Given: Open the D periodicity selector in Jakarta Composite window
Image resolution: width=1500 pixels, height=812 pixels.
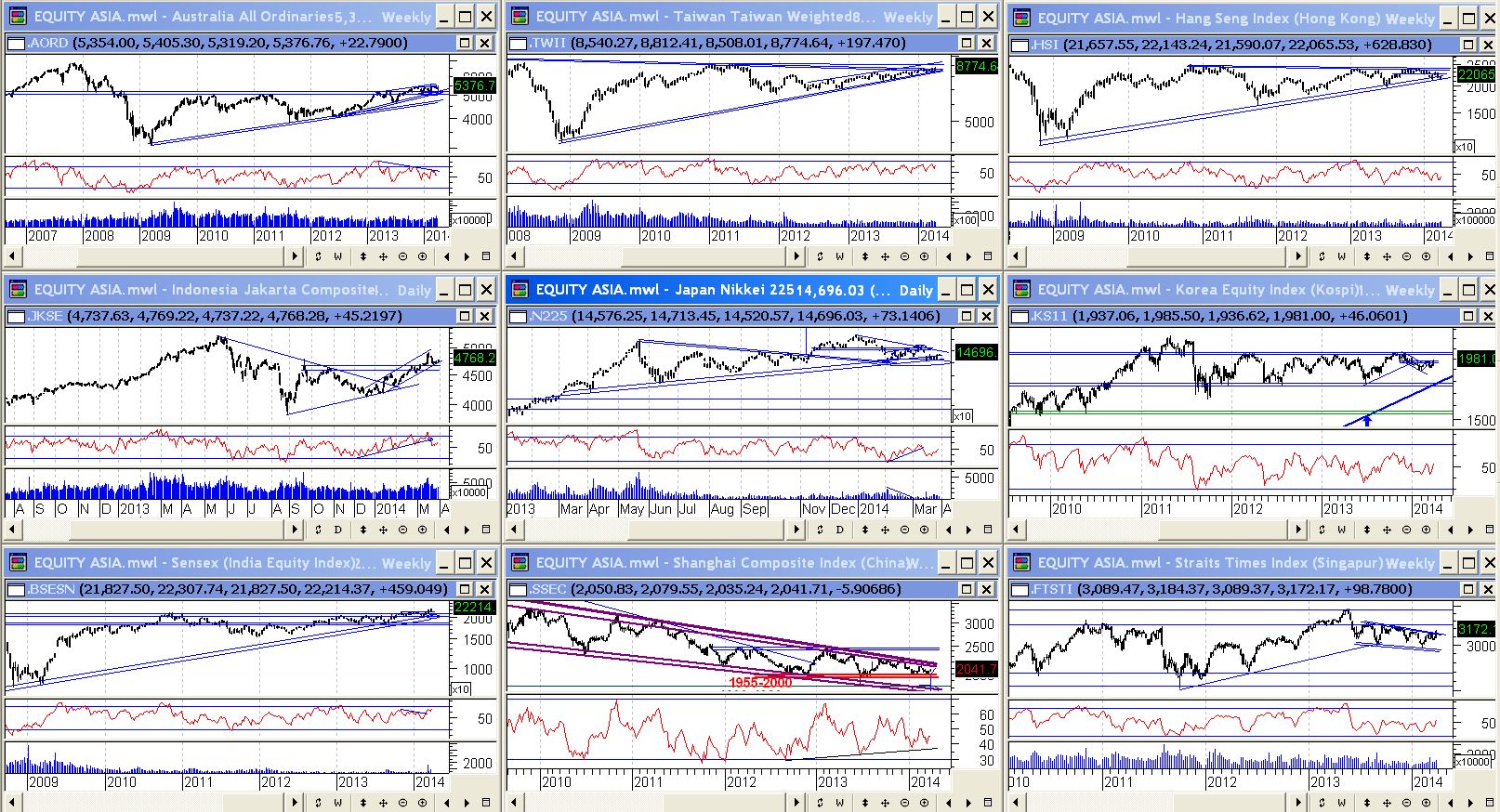Looking at the screenshot, I should [x=337, y=530].
